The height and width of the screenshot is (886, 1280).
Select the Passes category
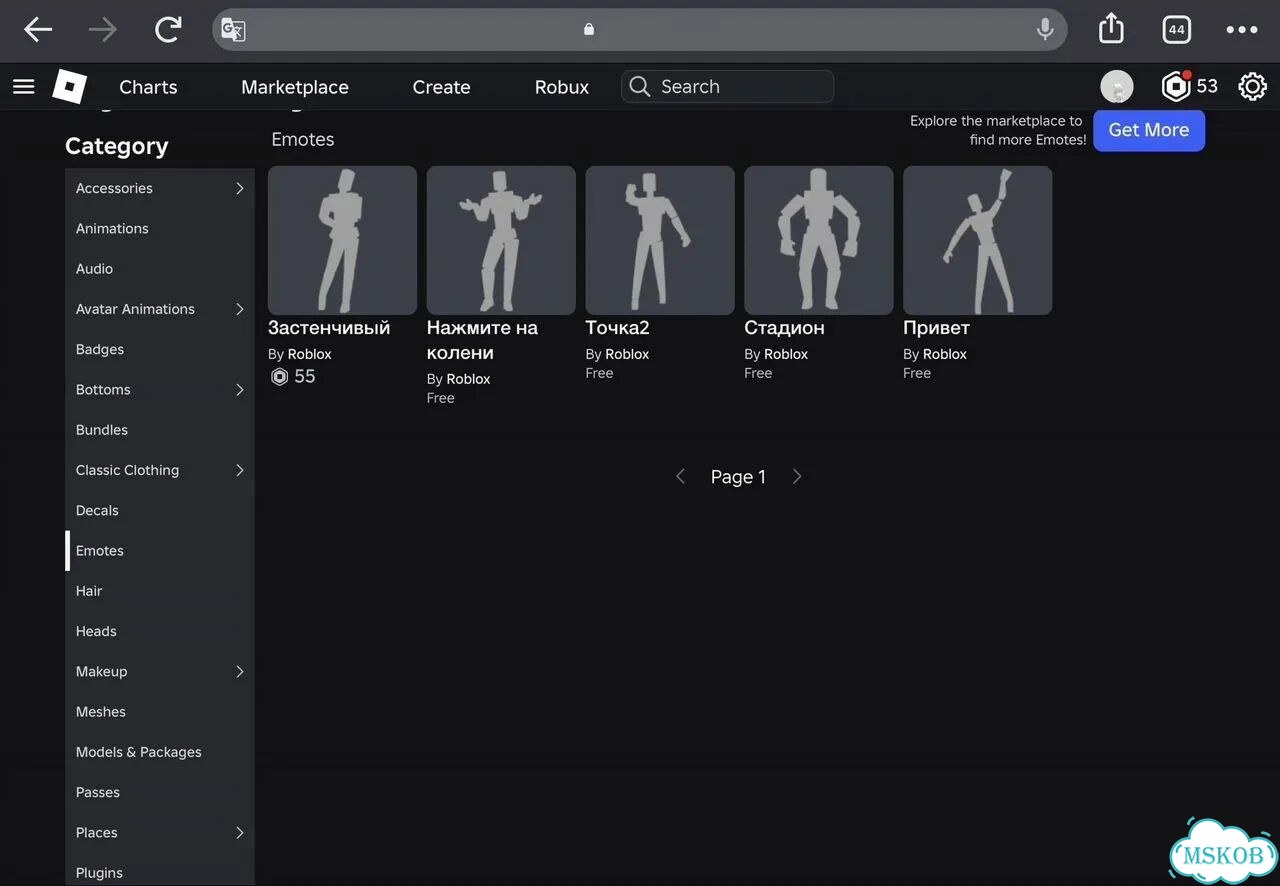coord(160,793)
